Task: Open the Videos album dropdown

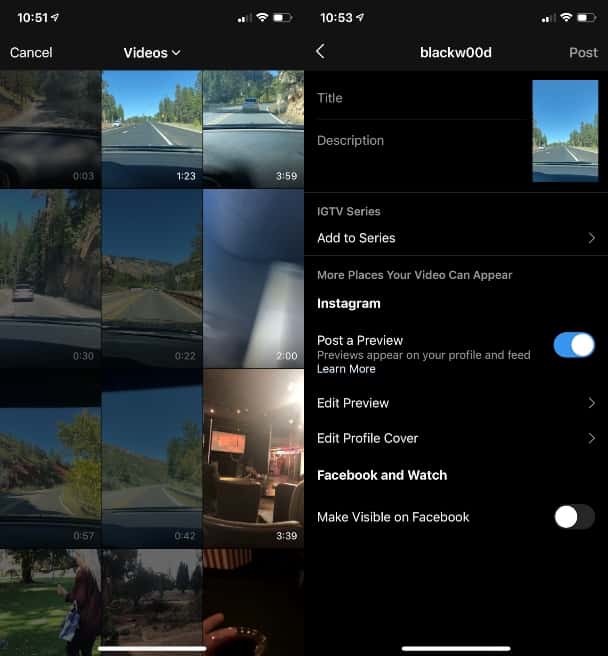Action: click(x=152, y=52)
